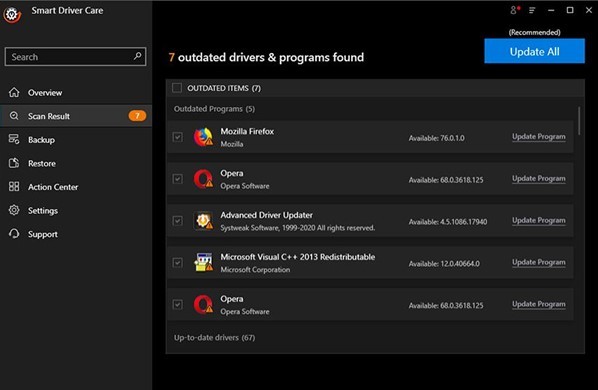The image size is (598, 390).
Task: Open the user account icon in title bar
Action: point(514,10)
